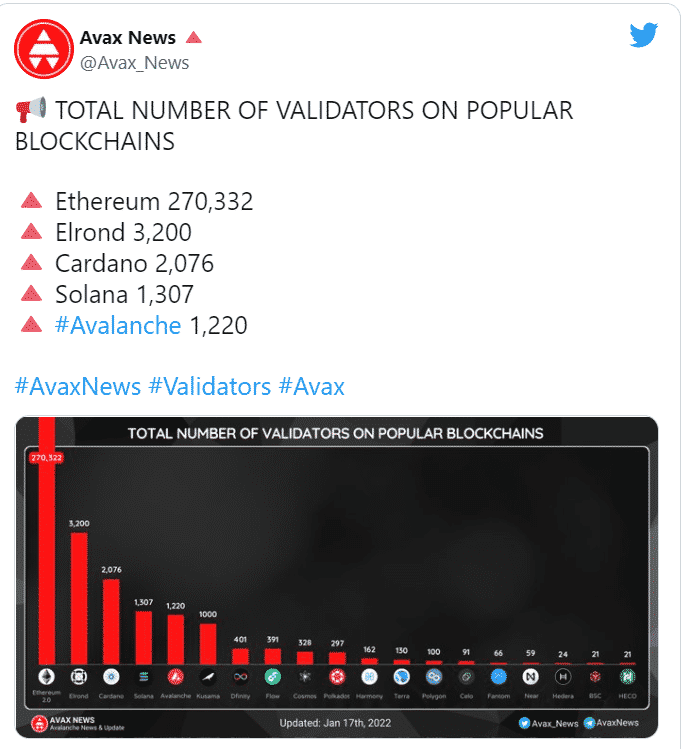This screenshot has height=749, width=682.
Task: Open the #Validators hashtag
Action: pos(210,386)
